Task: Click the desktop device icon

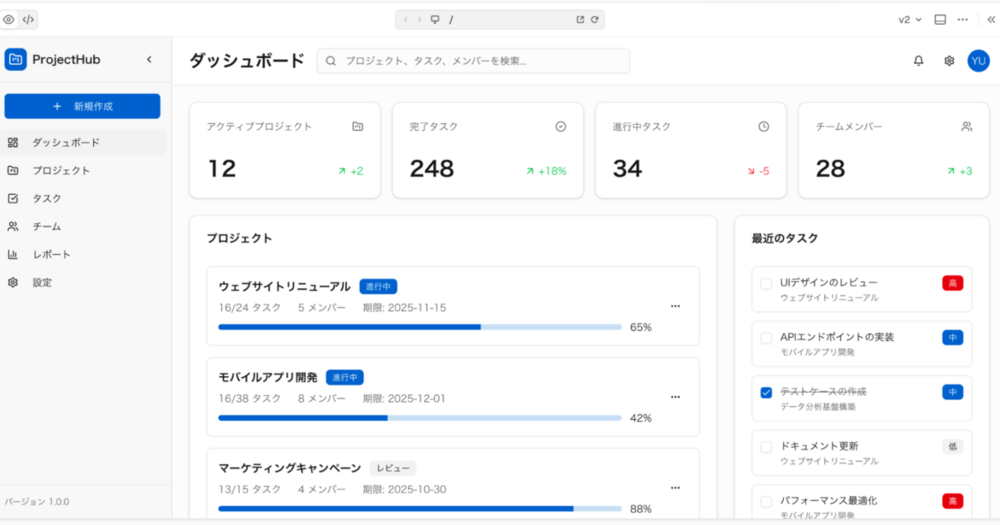Action: point(435,20)
